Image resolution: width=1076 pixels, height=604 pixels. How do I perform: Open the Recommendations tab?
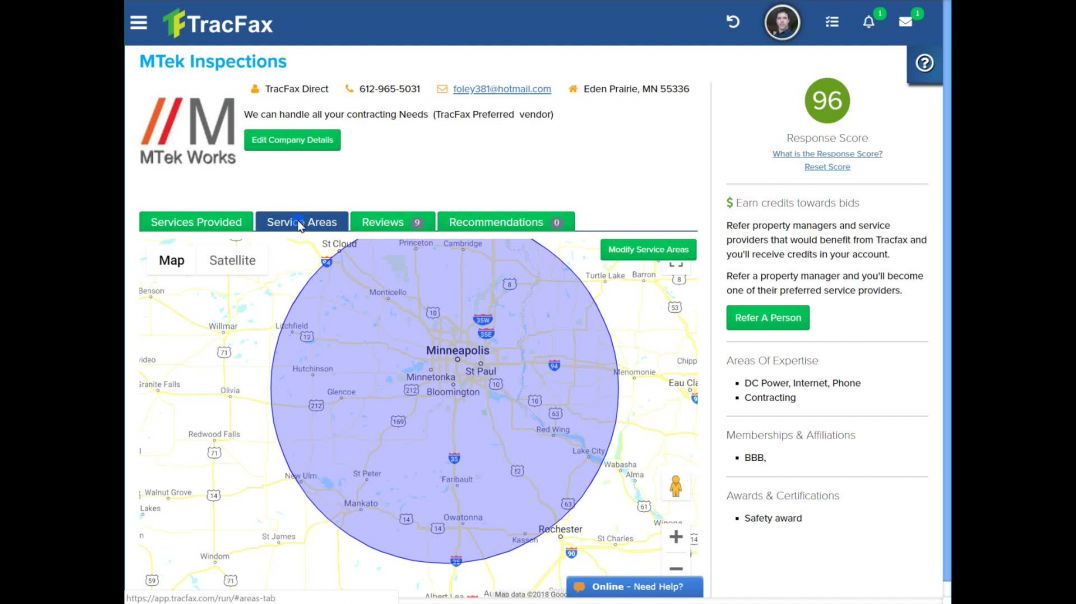[x=506, y=222]
